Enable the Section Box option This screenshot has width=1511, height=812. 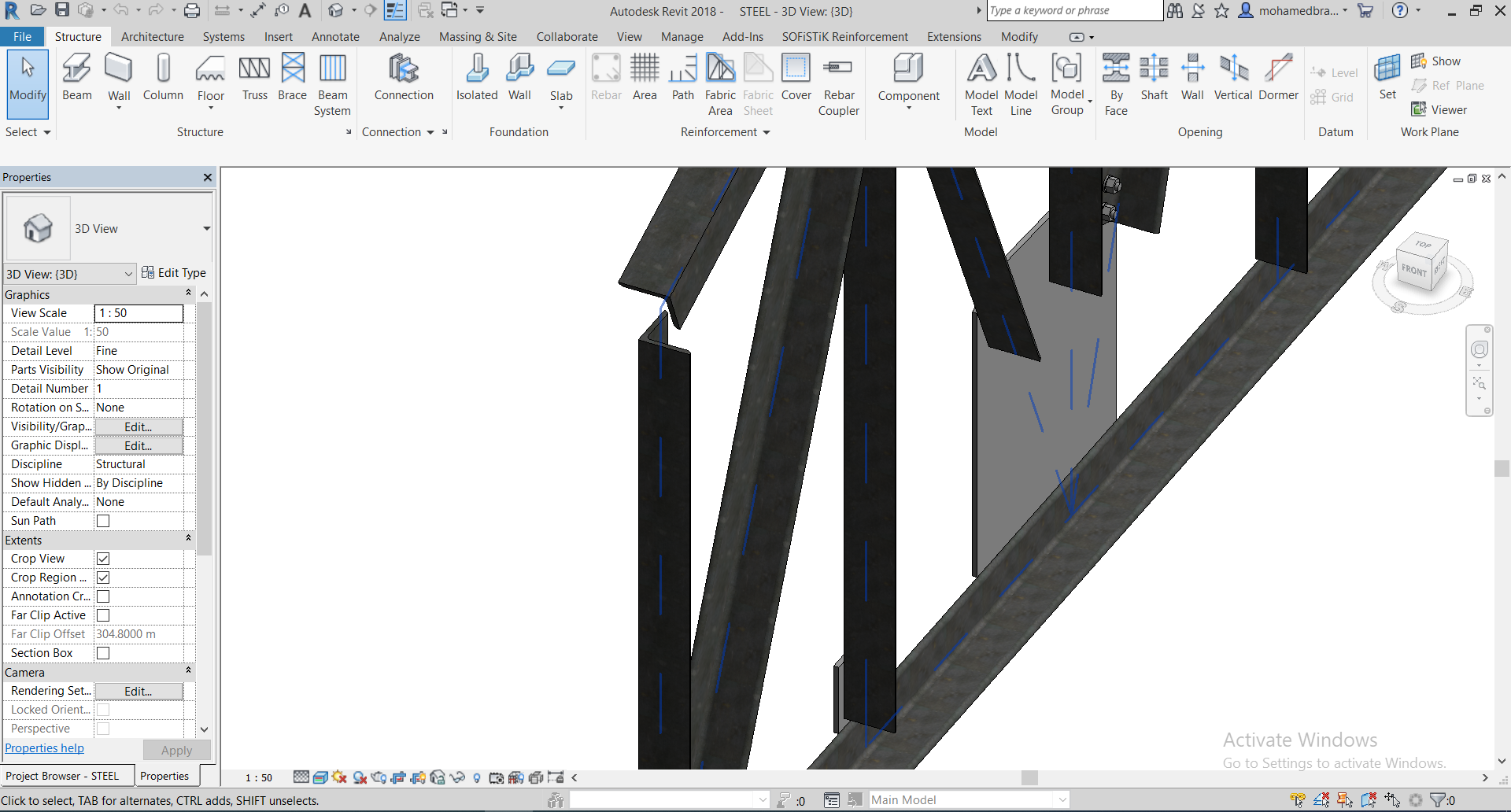103,652
